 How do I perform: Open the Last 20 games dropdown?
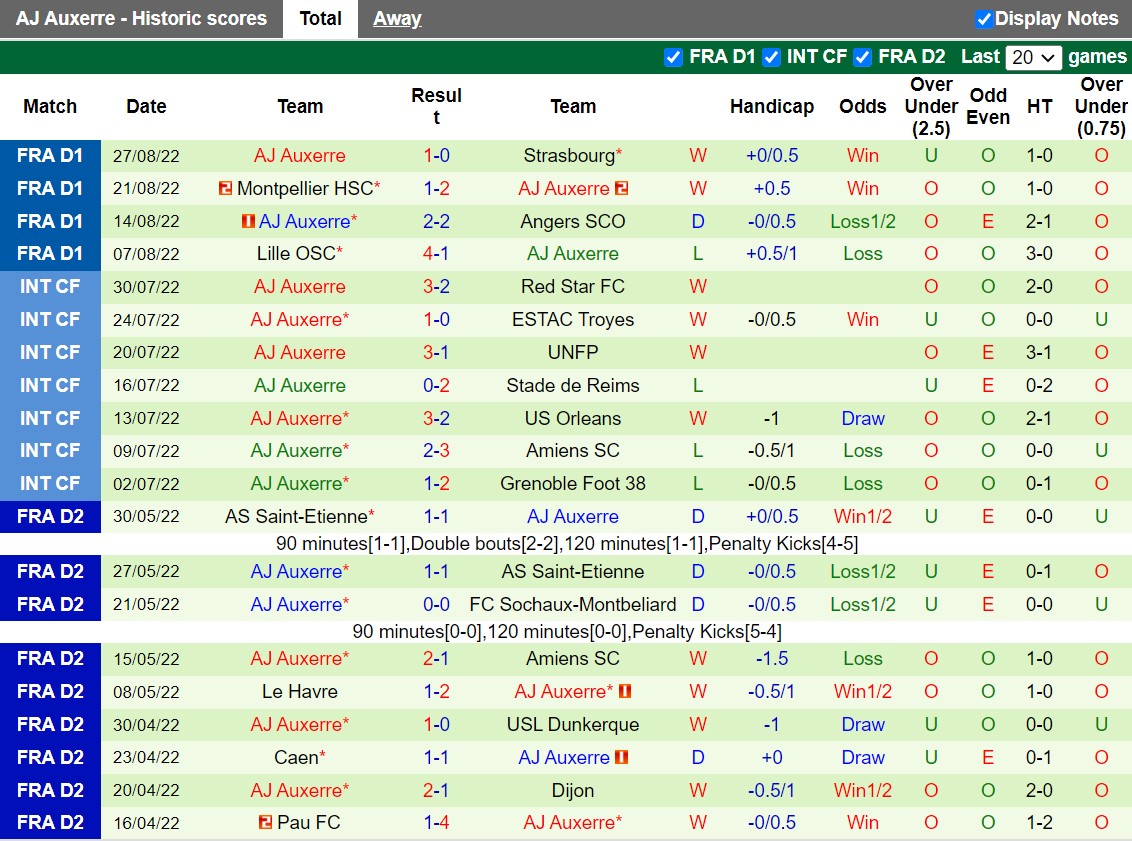[x=1033, y=57]
